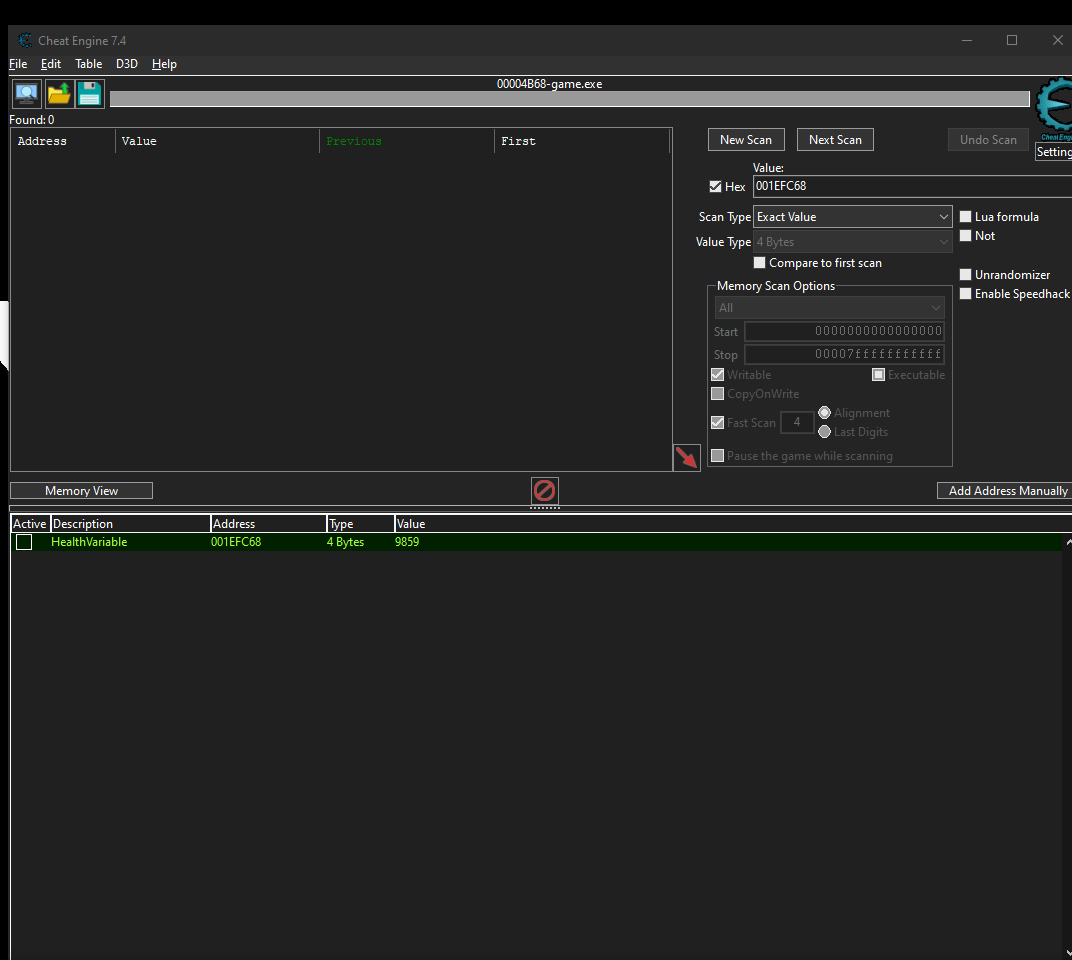Screen dimensions: 1072x960
Task: Open the Scan Type dropdown
Action: [x=853, y=217]
